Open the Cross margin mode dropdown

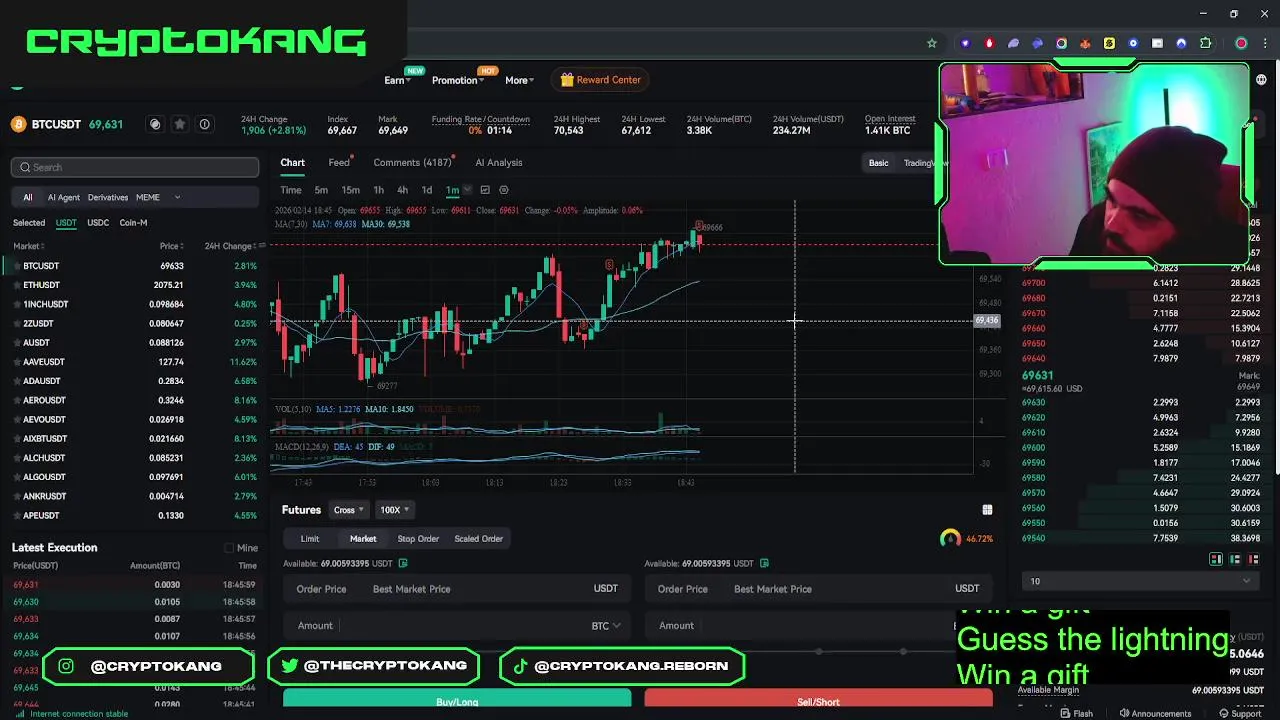[349, 510]
